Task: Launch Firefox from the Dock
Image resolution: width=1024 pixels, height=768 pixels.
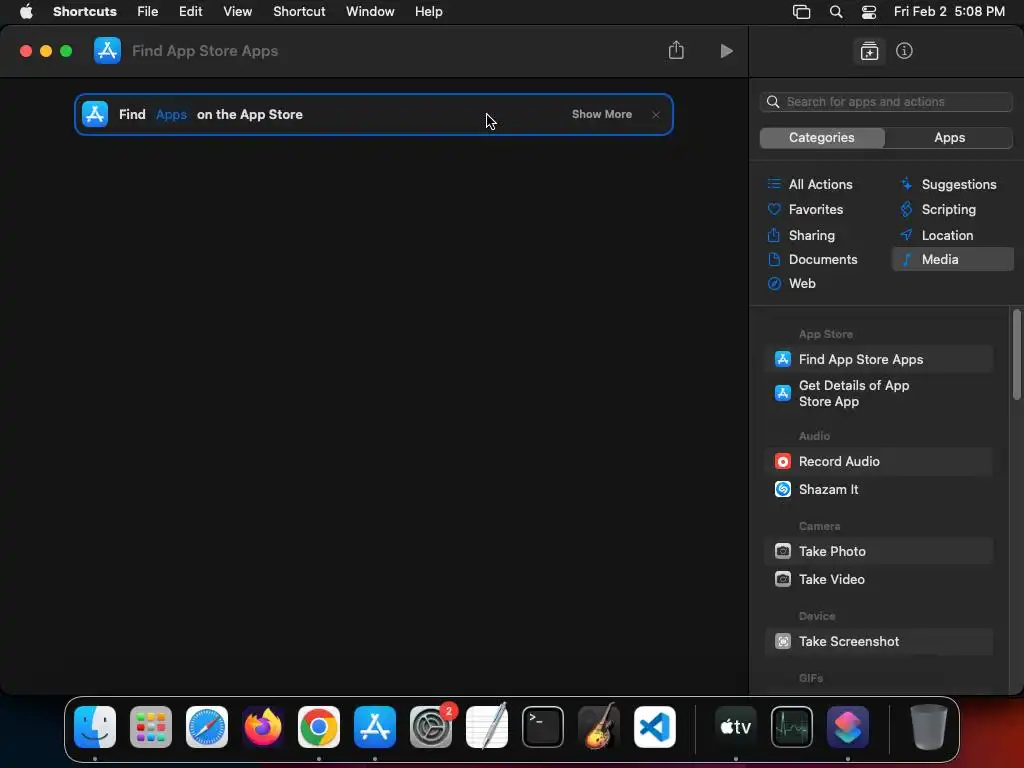Action: [263, 727]
